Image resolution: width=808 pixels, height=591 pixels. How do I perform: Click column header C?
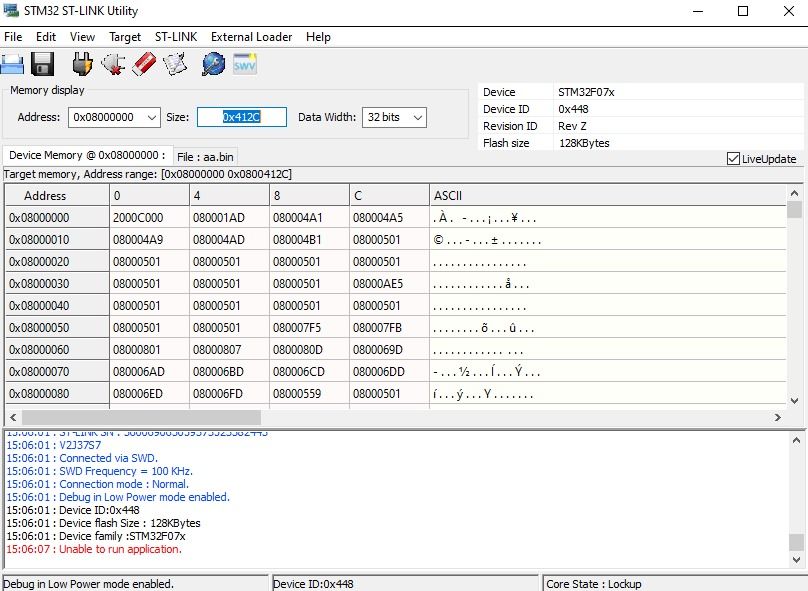point(389,196)
